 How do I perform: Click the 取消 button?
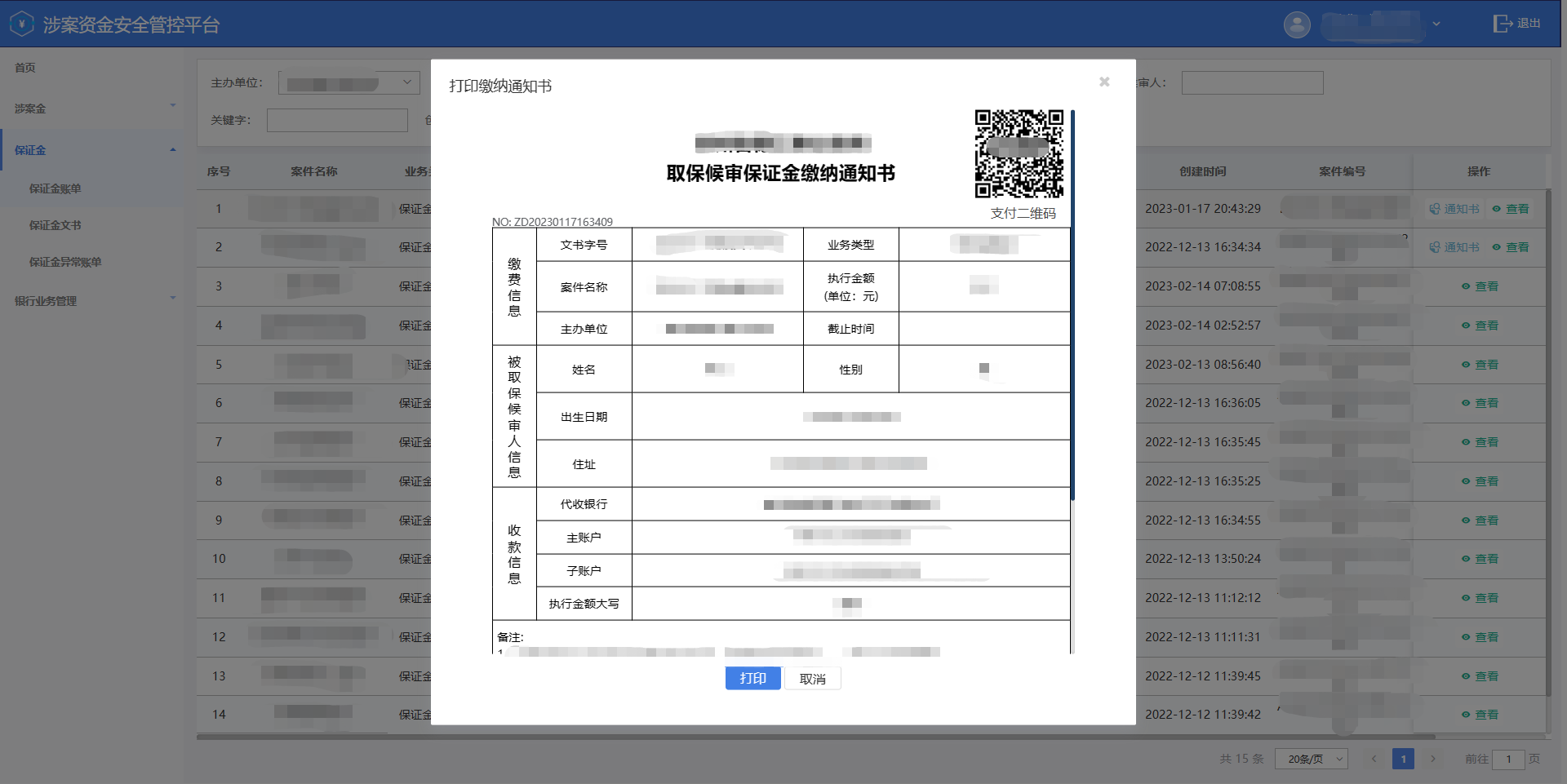(813, 678)
